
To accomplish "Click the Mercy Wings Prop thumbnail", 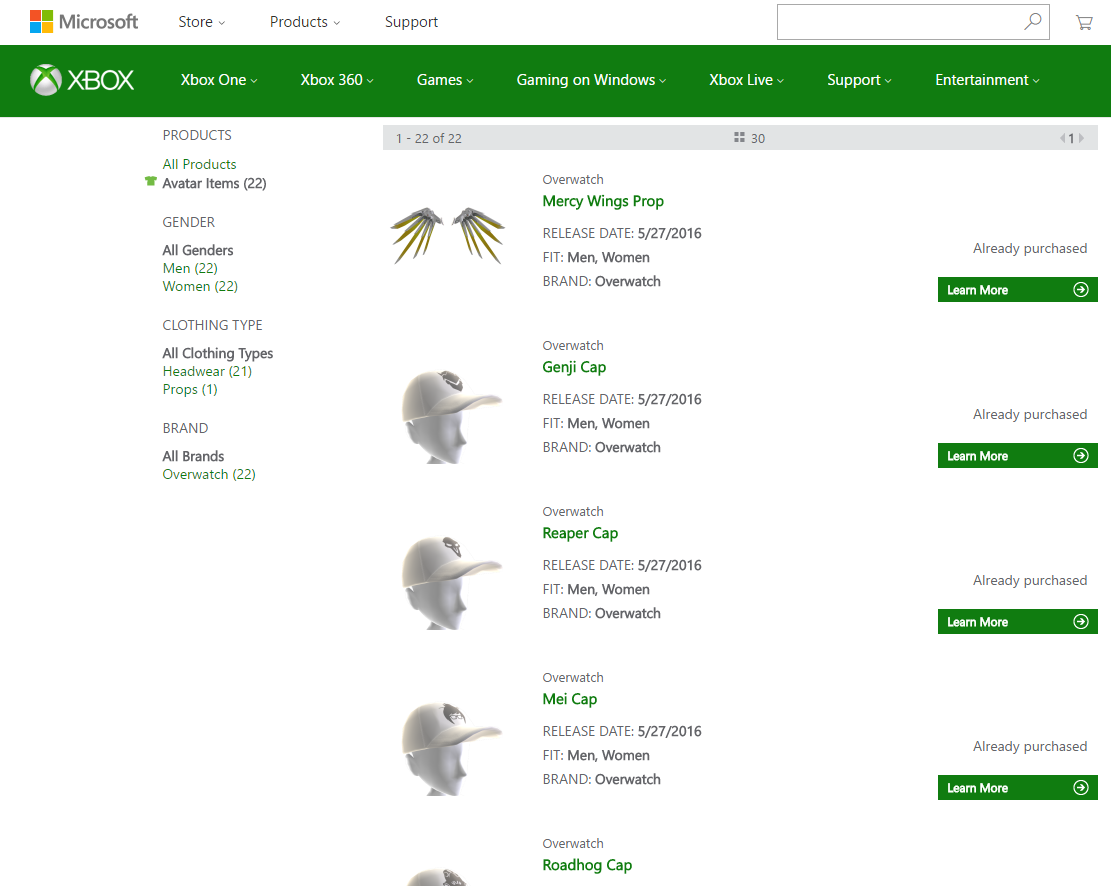I will point(448,234).
